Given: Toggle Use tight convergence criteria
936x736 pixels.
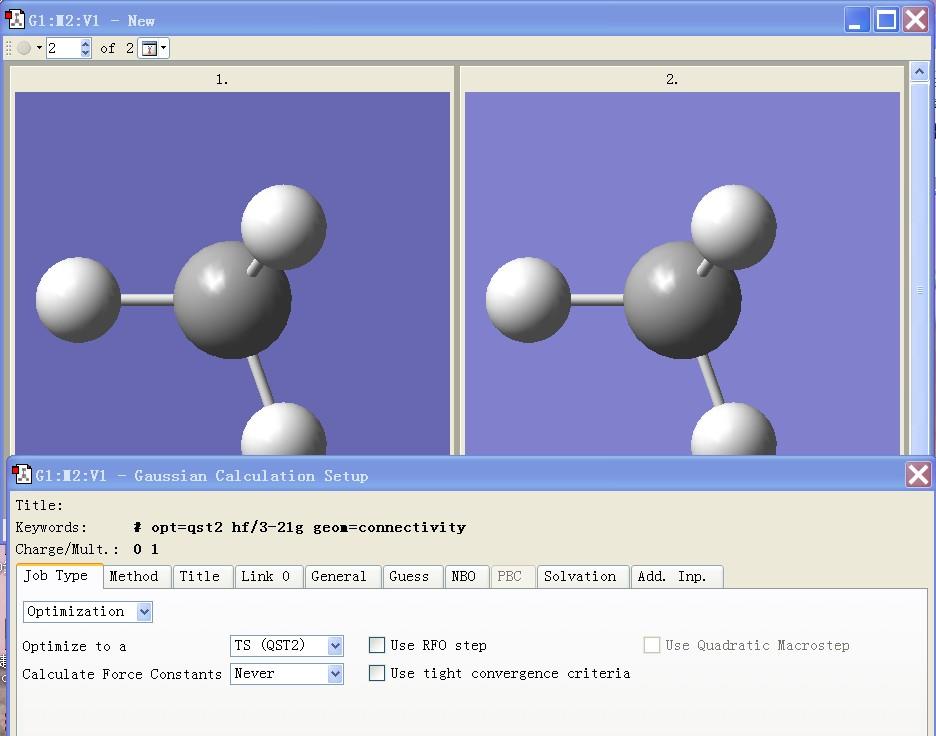Looking at the screenshot, I should coord(377,673).
